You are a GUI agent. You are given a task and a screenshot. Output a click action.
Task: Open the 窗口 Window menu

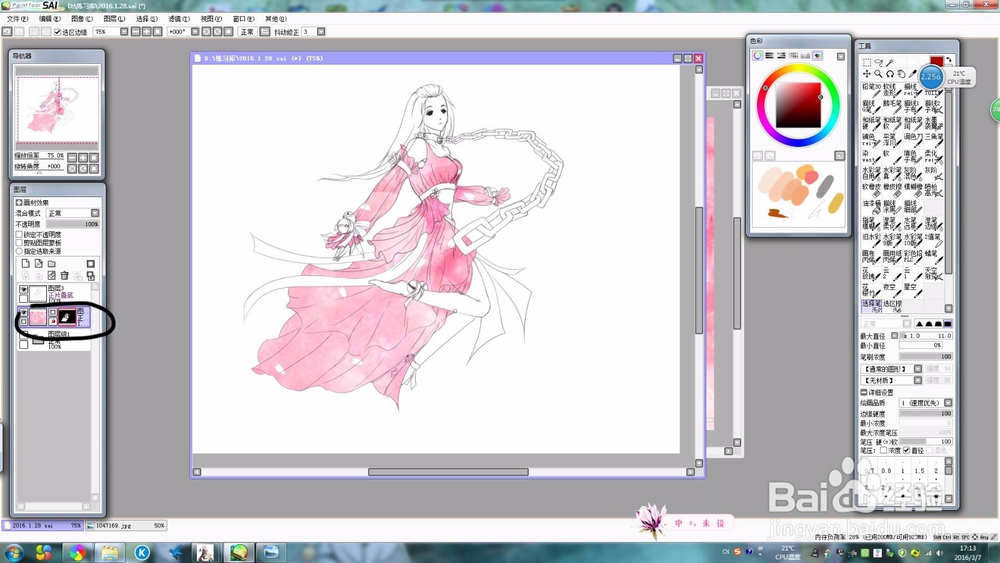243,19
